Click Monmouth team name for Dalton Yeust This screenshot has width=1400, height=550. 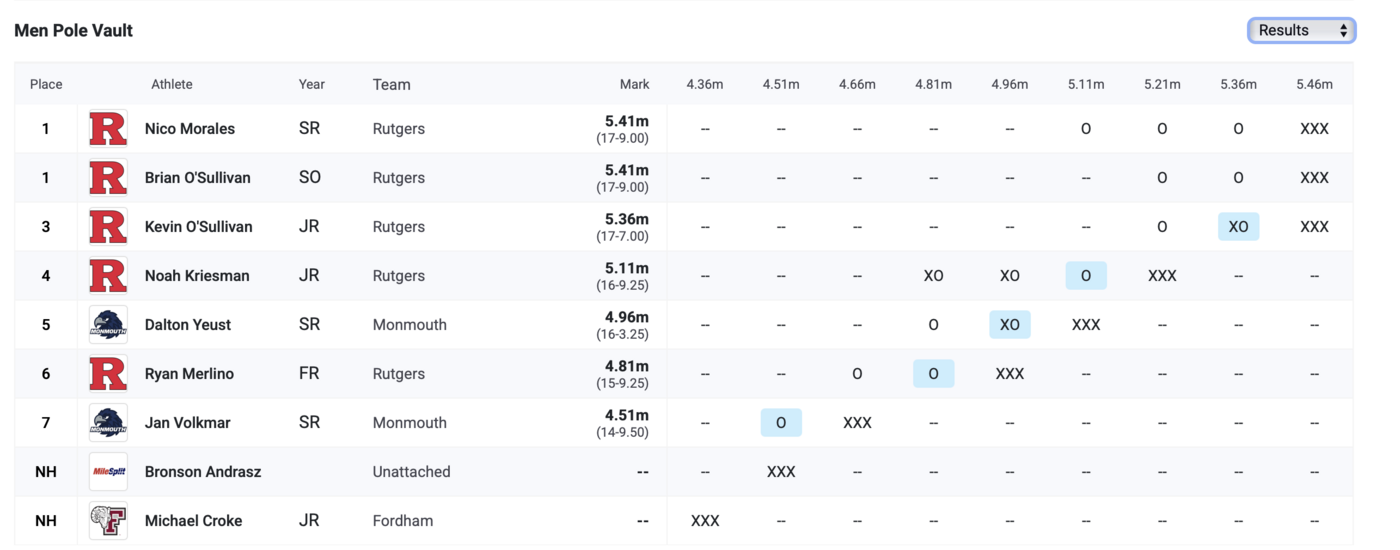tap(409, 325)
